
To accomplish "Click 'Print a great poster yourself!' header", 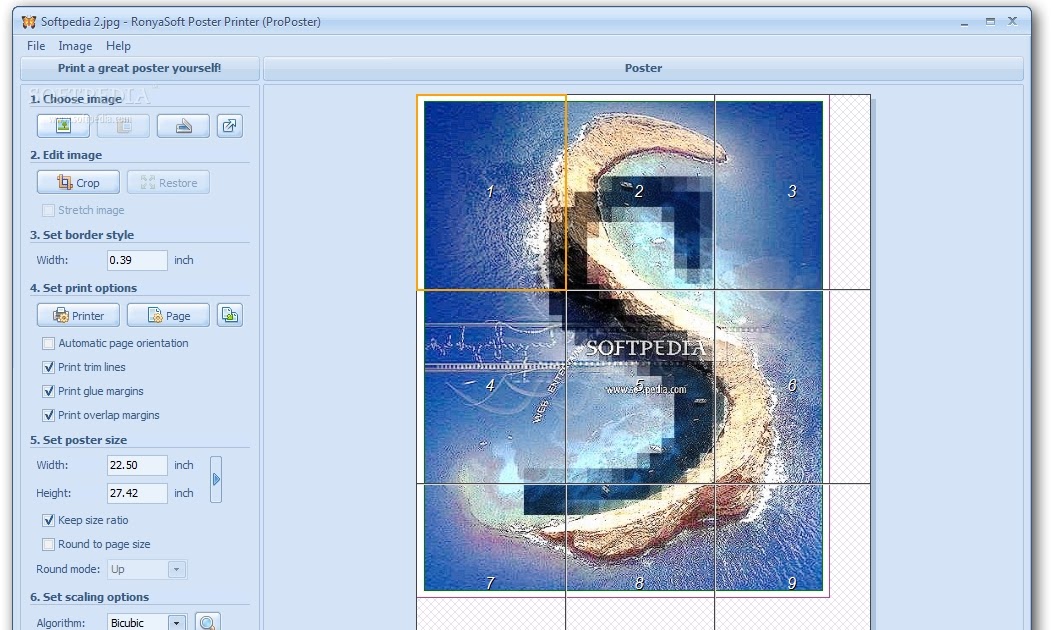I will pyautogui.click(x=140, y=68).
